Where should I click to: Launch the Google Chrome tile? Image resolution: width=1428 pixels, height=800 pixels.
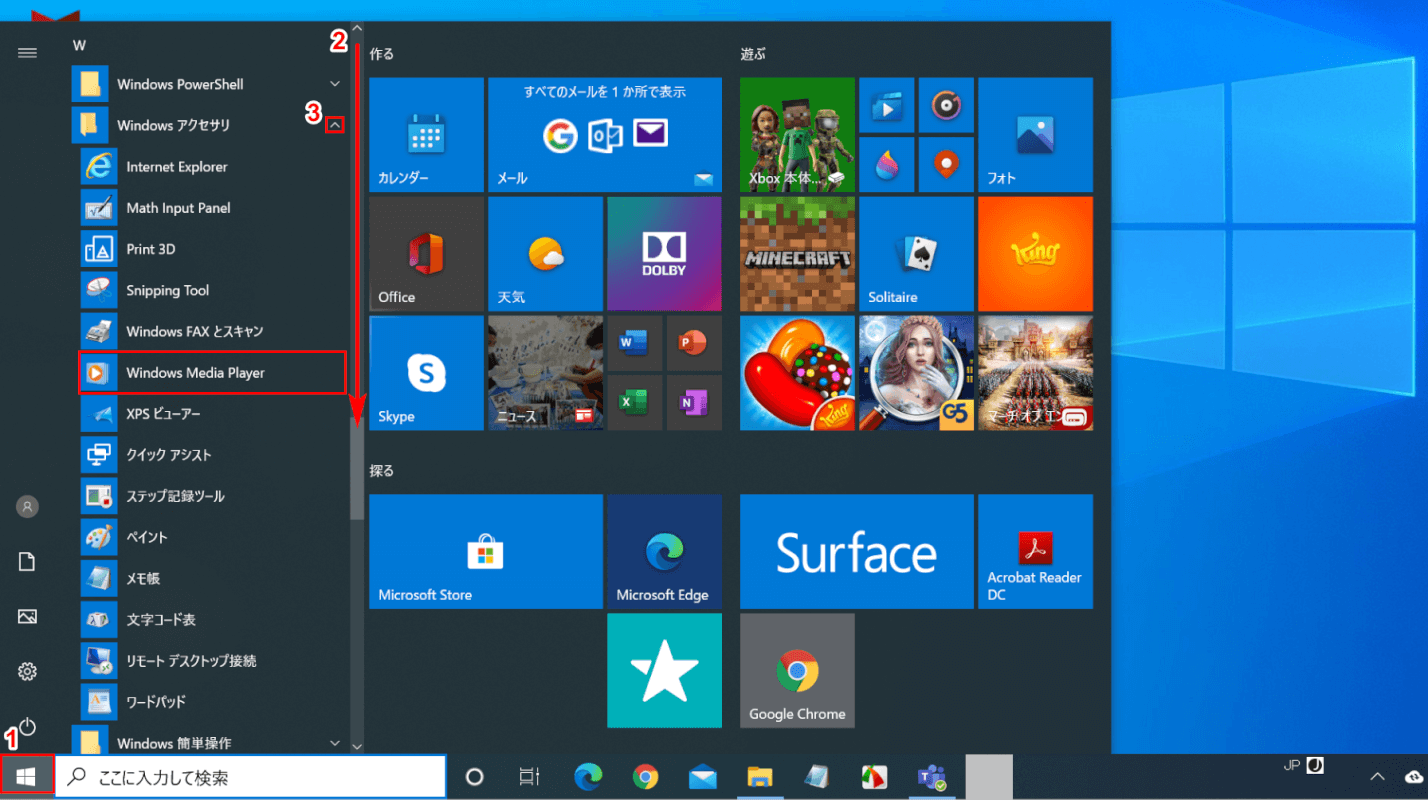797,670
